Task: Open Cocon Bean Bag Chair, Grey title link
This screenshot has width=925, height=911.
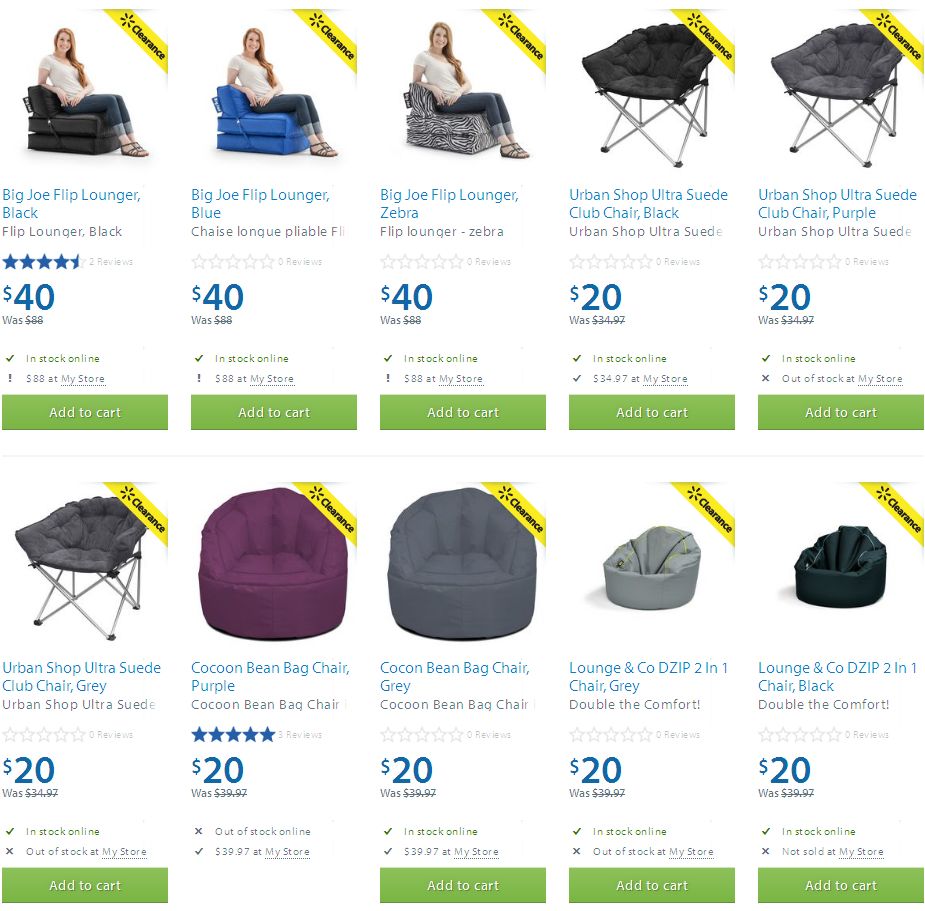Action: coord(454,677)
